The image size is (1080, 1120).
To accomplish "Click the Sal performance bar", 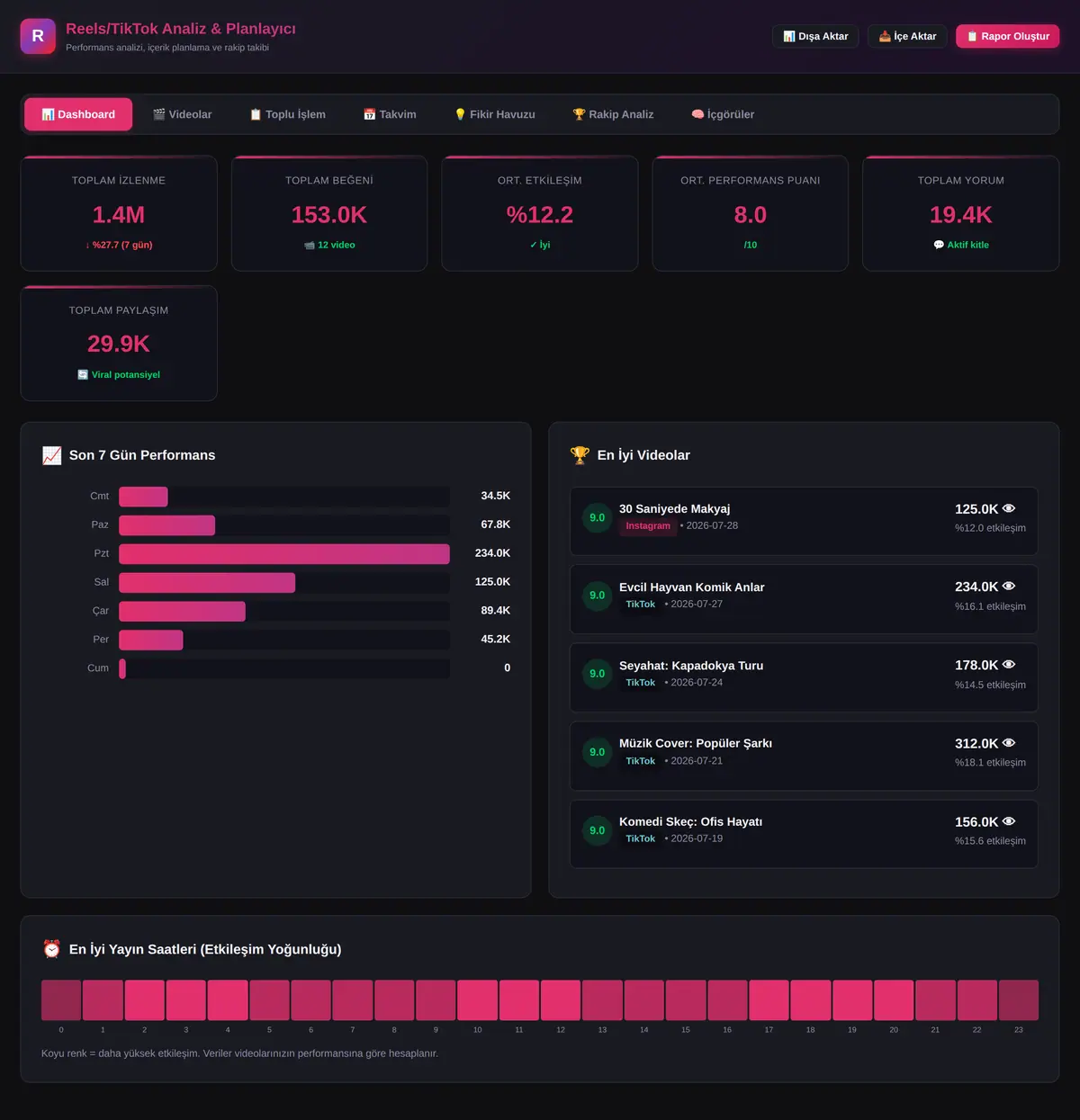I will (207, 582).
